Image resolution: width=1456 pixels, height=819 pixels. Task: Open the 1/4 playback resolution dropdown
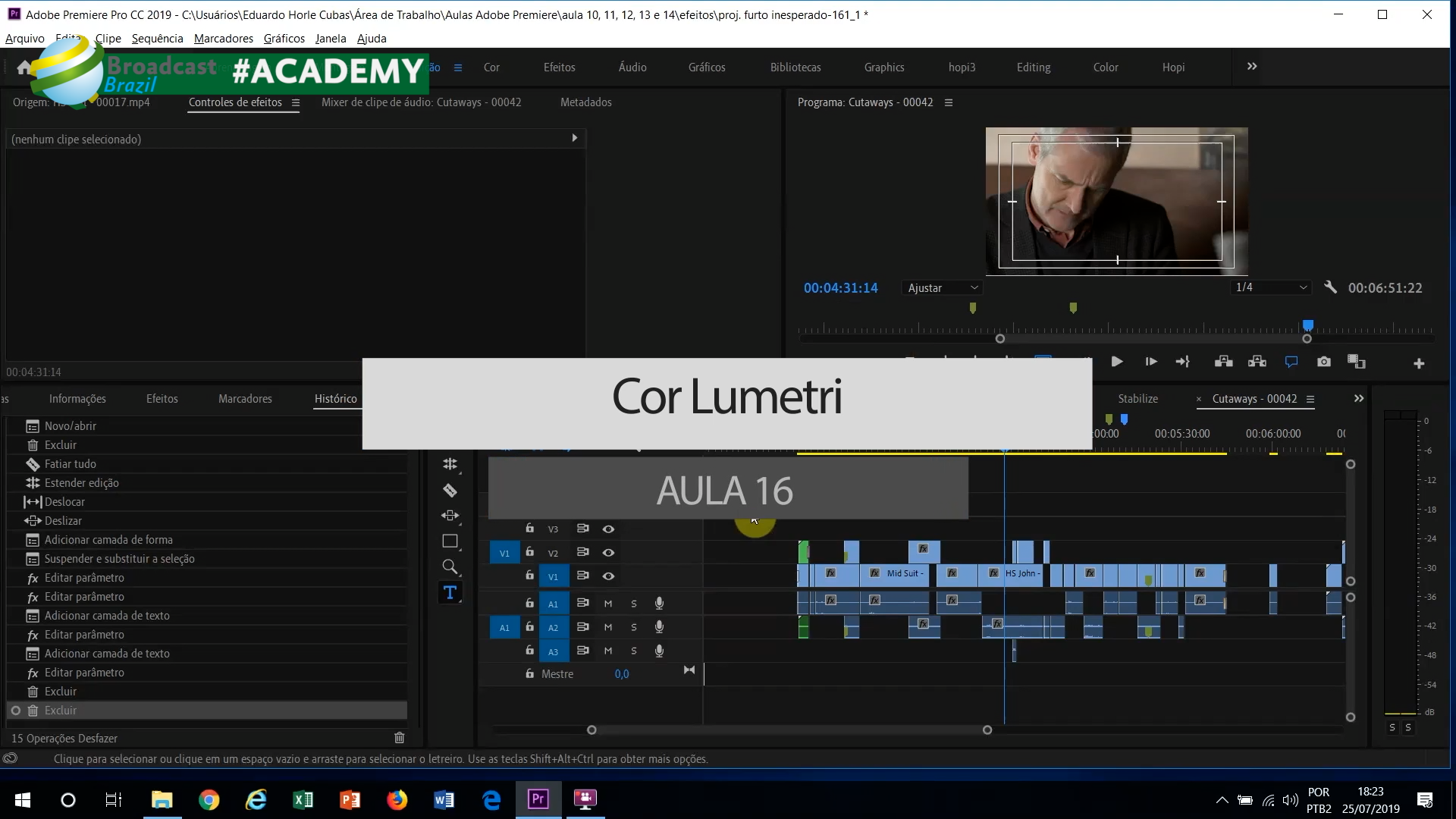(1271, 287)
